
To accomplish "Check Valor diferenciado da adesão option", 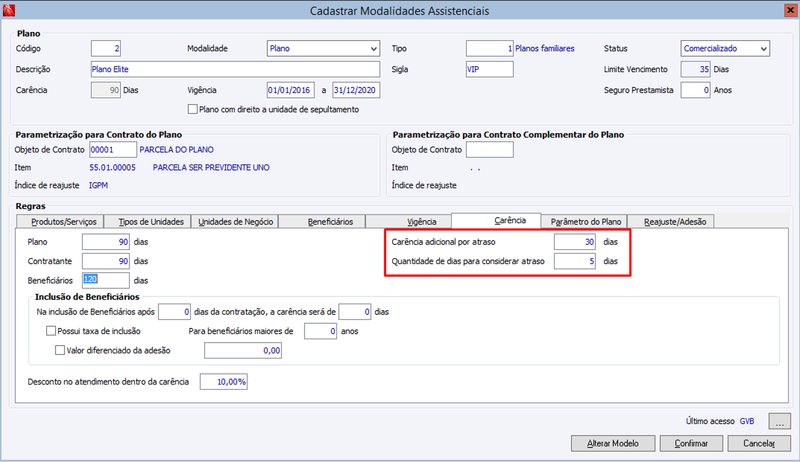I will [x=60, y=350].
